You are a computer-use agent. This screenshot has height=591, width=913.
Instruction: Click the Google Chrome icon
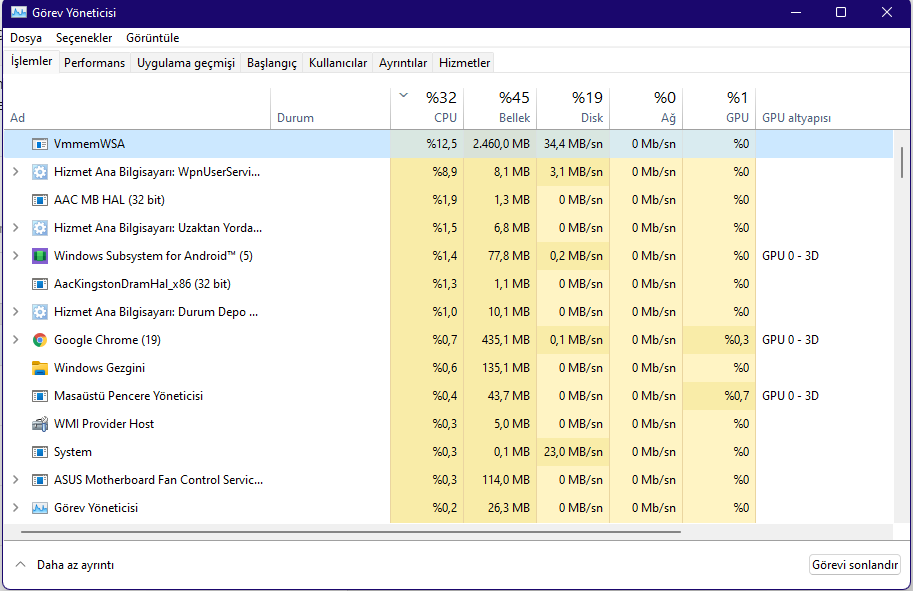40,339
